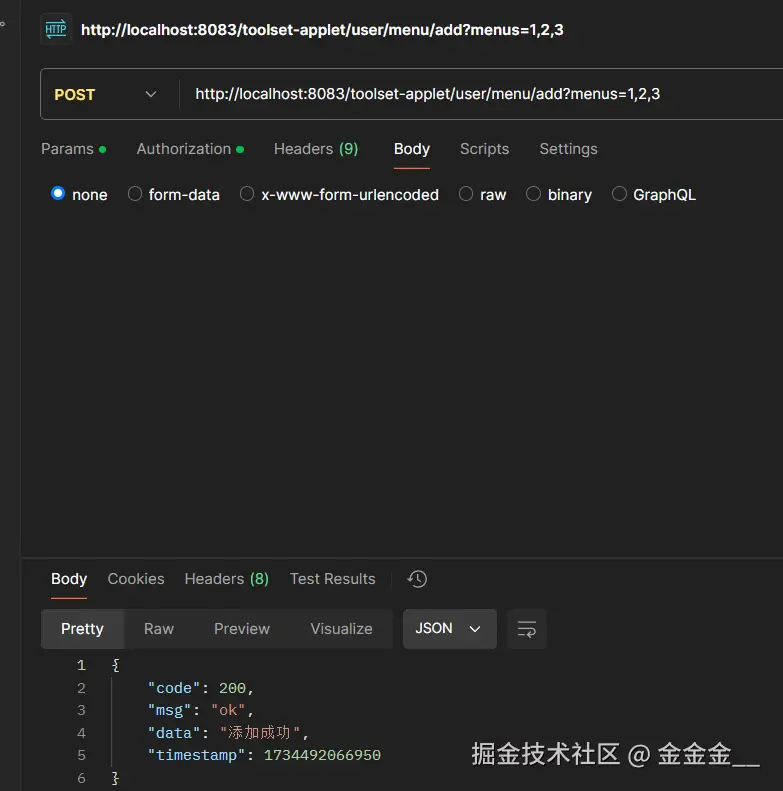783x791 pixels.
Task: Select the GraphQL body radio option
Action: [x=619, y=194]
